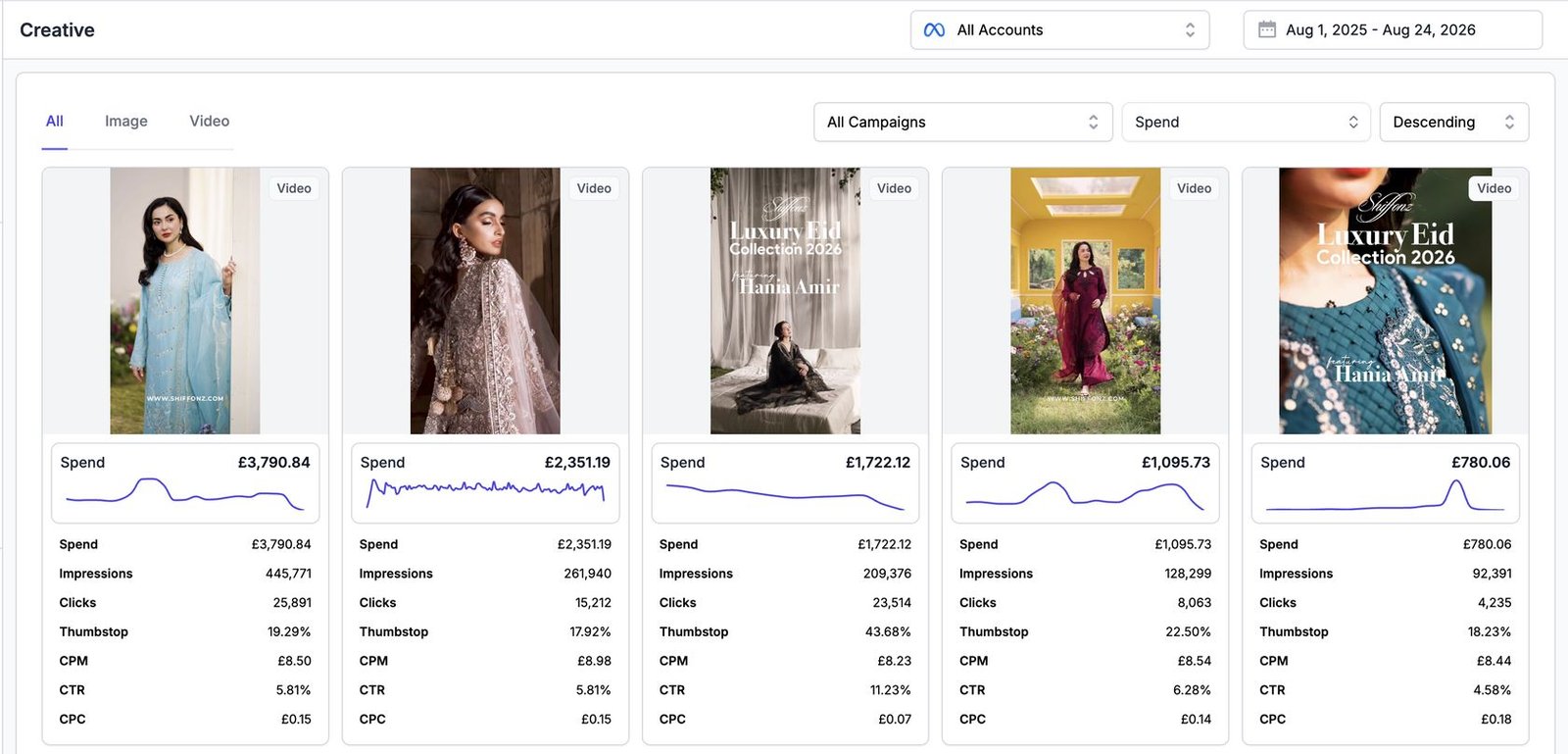Click the CPM value £8.44
The image size is (1568, 754).
1494,661
